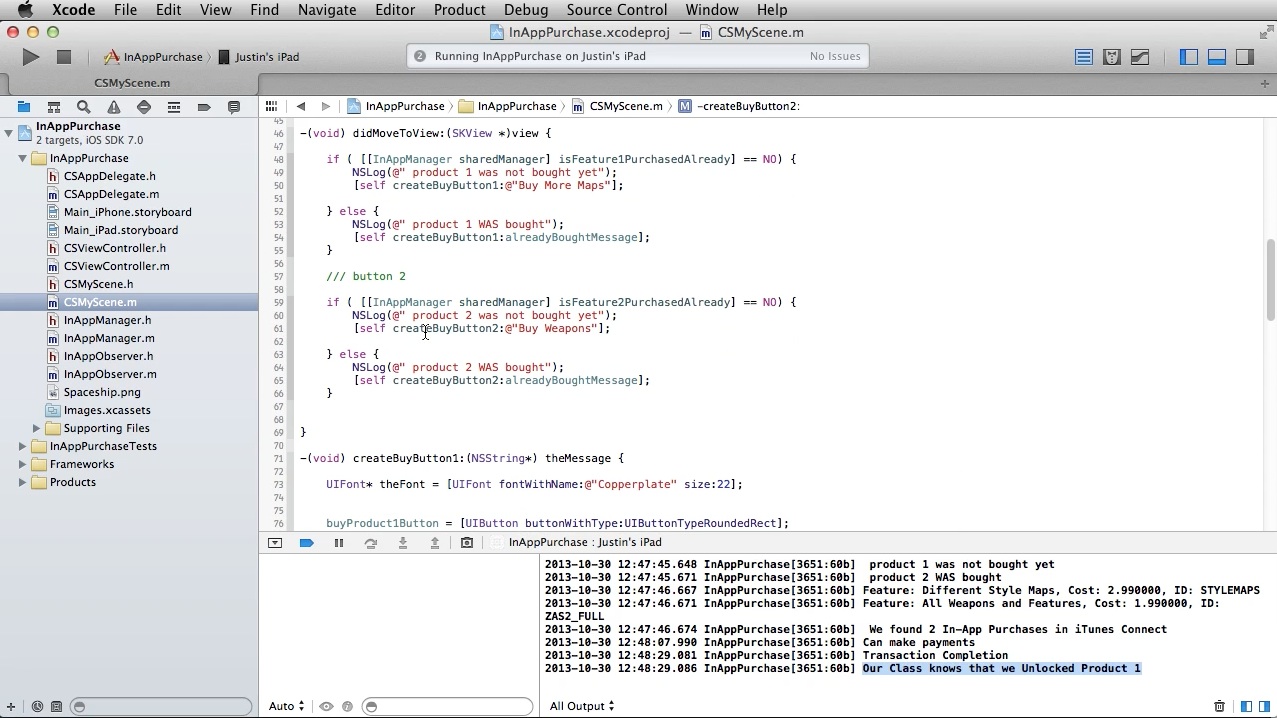Show recent files filter clock icon
The height and width of the screenshot is (718, 1277).
click(37, 706)
